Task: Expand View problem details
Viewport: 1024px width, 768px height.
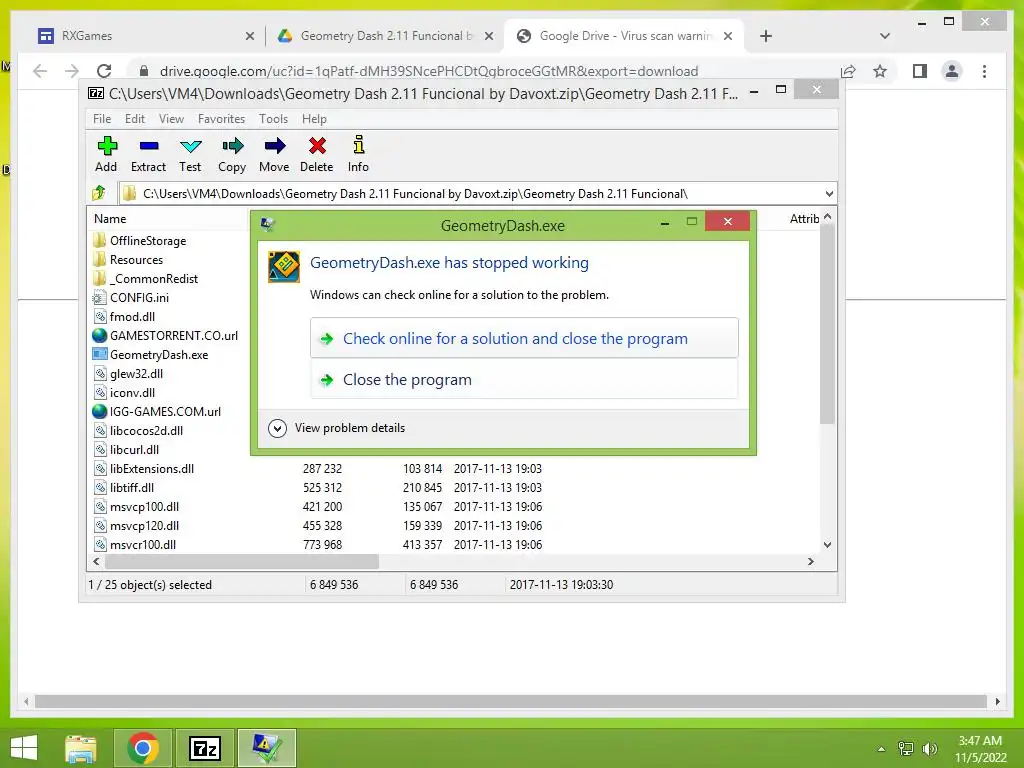Action: [x=336, y=428]
